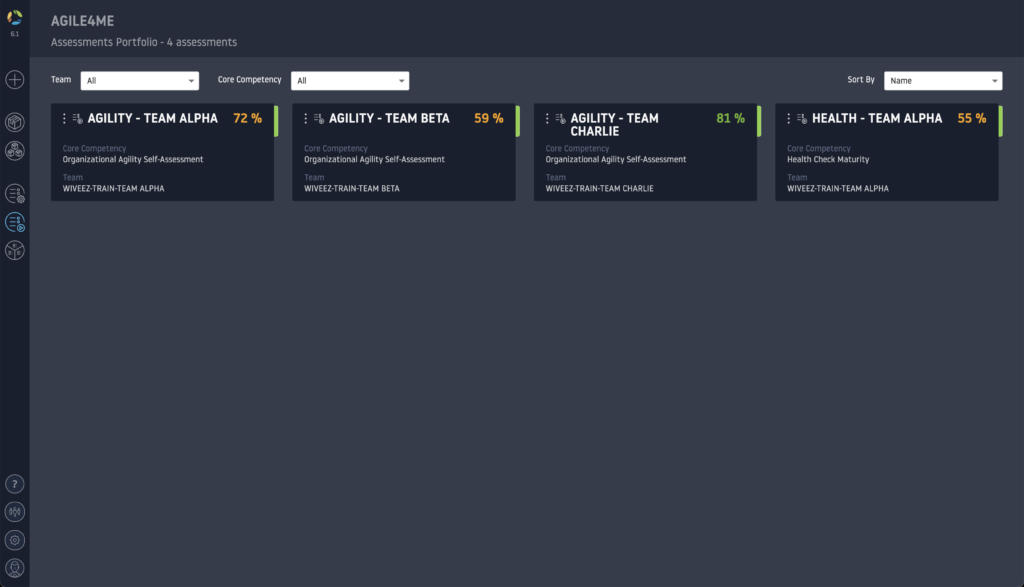The width and height of the screenshot is (1024, 587).
Task: Click the assessment icon on Health - Team Alpha card
Action: tap(802, 118)
